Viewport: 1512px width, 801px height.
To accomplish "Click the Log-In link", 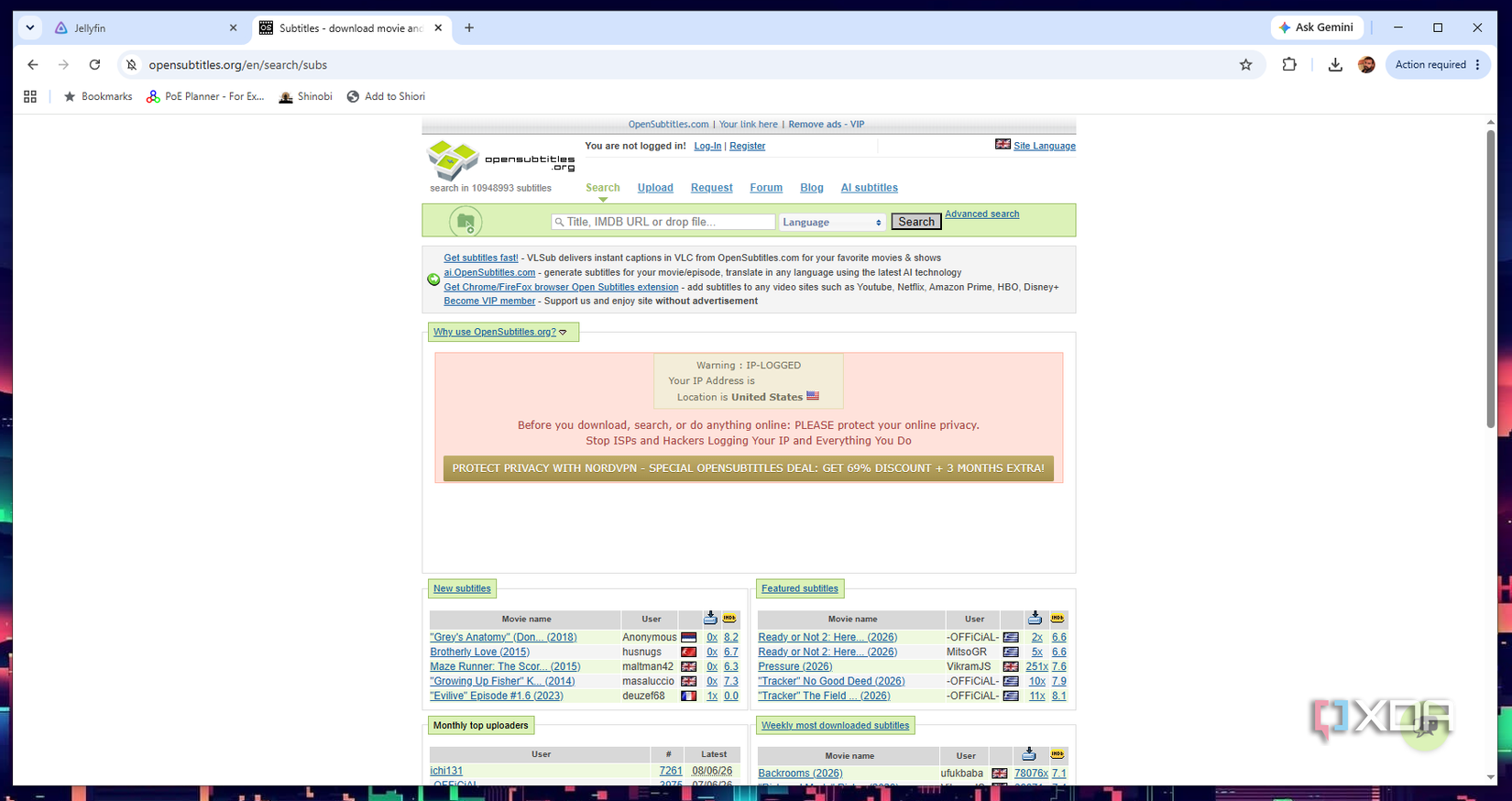I will pos(707,146).
